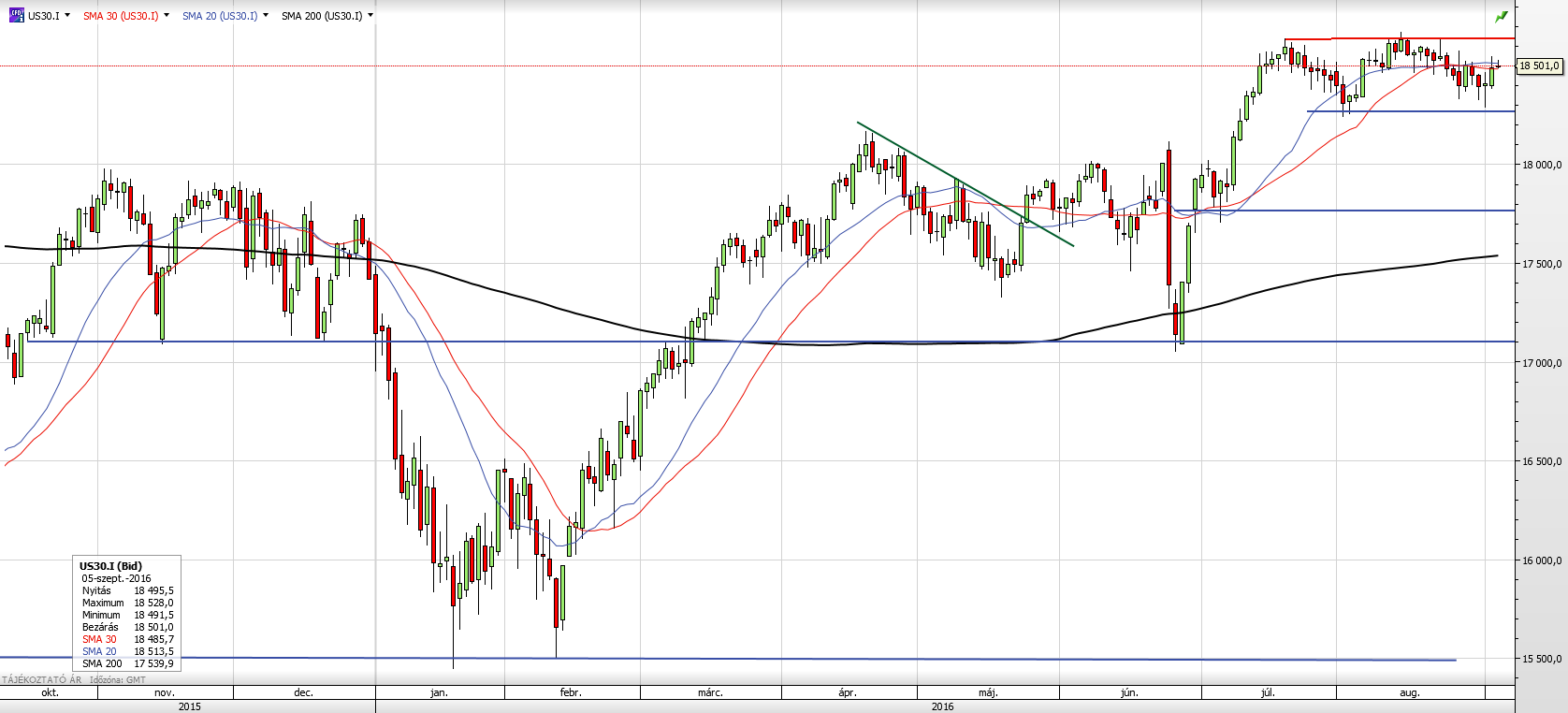
Task: Click the 'Időzóna: GMT' timezone label
Action: (118, 680)
